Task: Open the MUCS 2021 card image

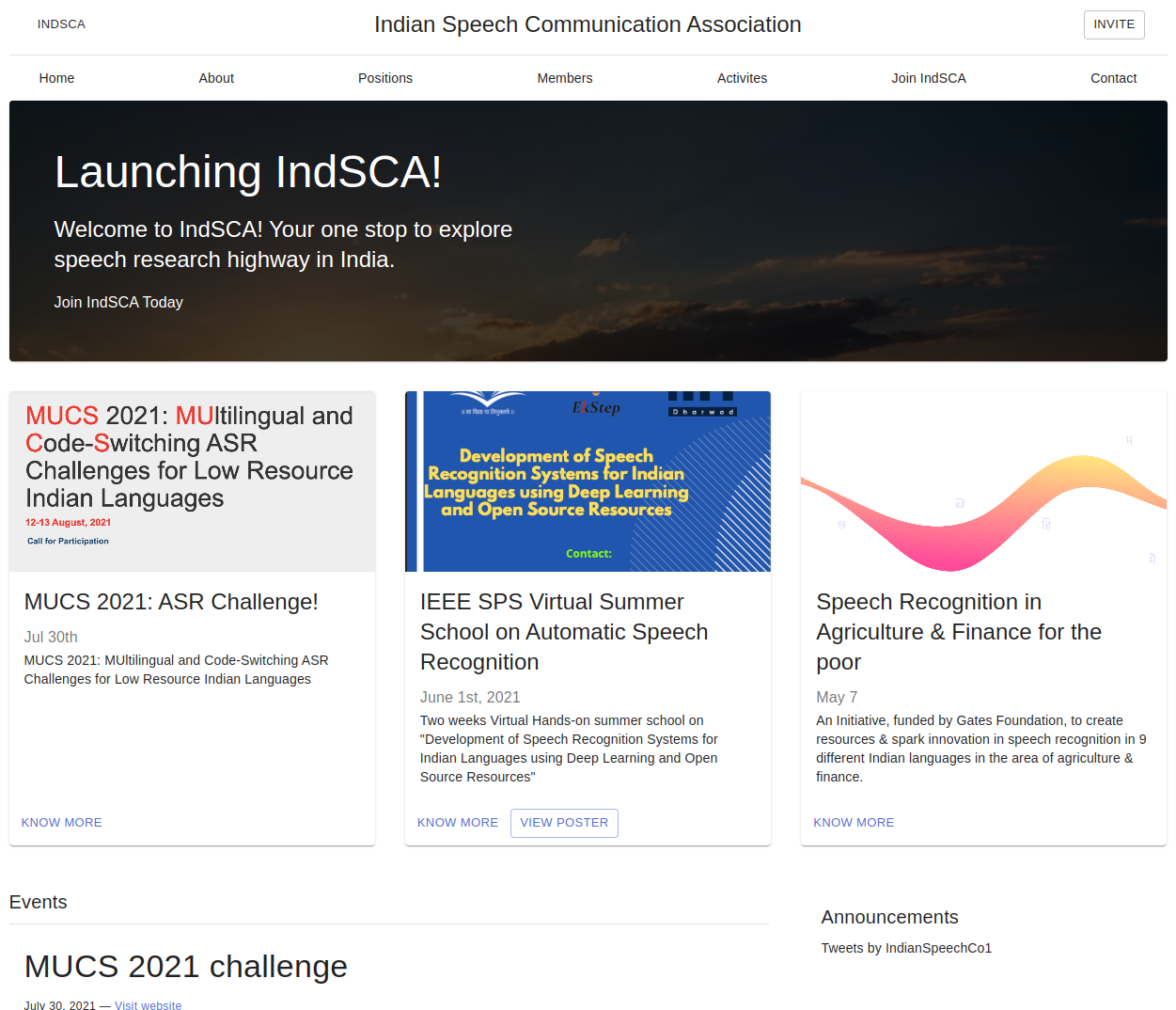Action: pyautogui.click(x=192, y=481)
